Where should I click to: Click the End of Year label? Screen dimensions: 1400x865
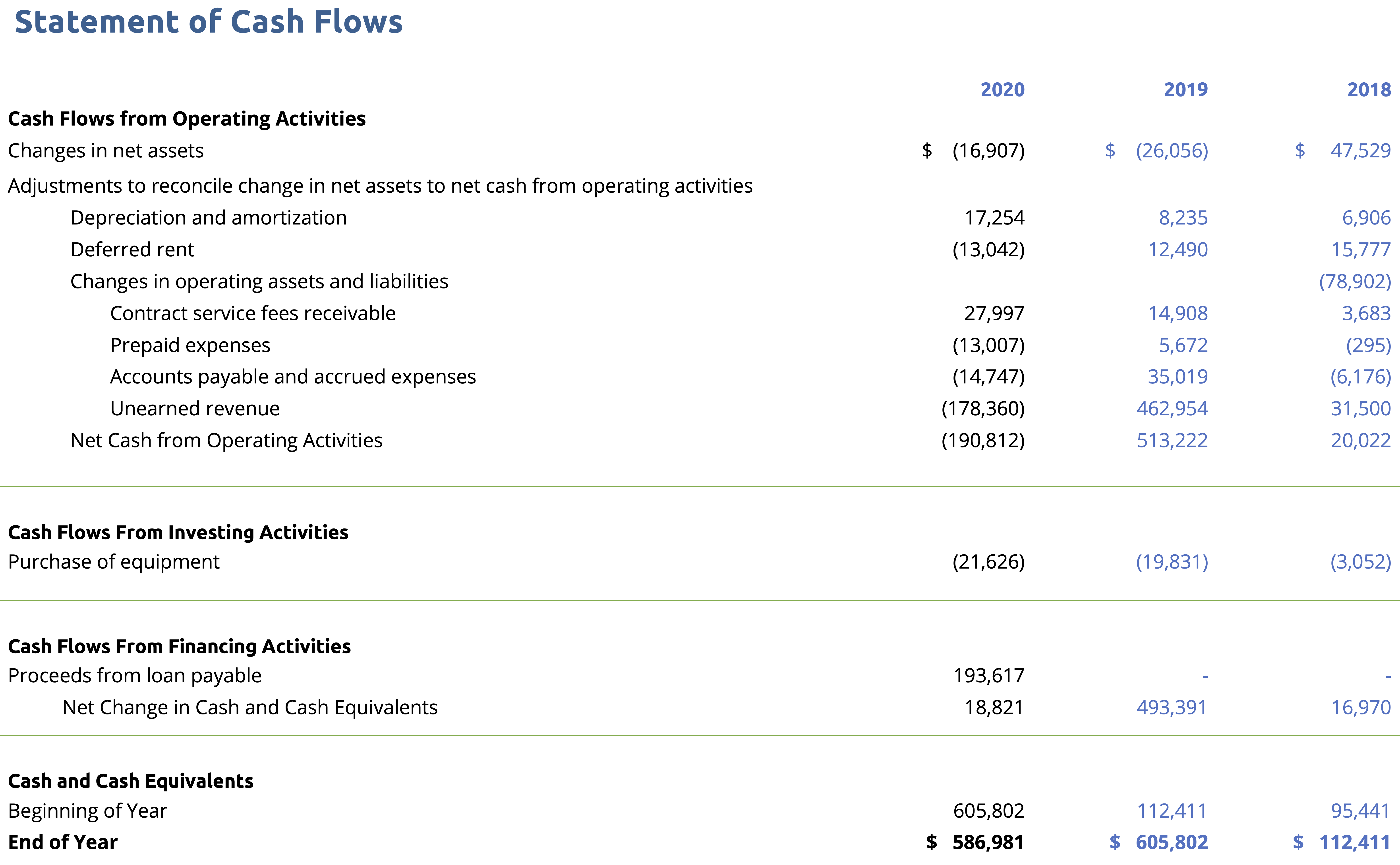[63, 843]
